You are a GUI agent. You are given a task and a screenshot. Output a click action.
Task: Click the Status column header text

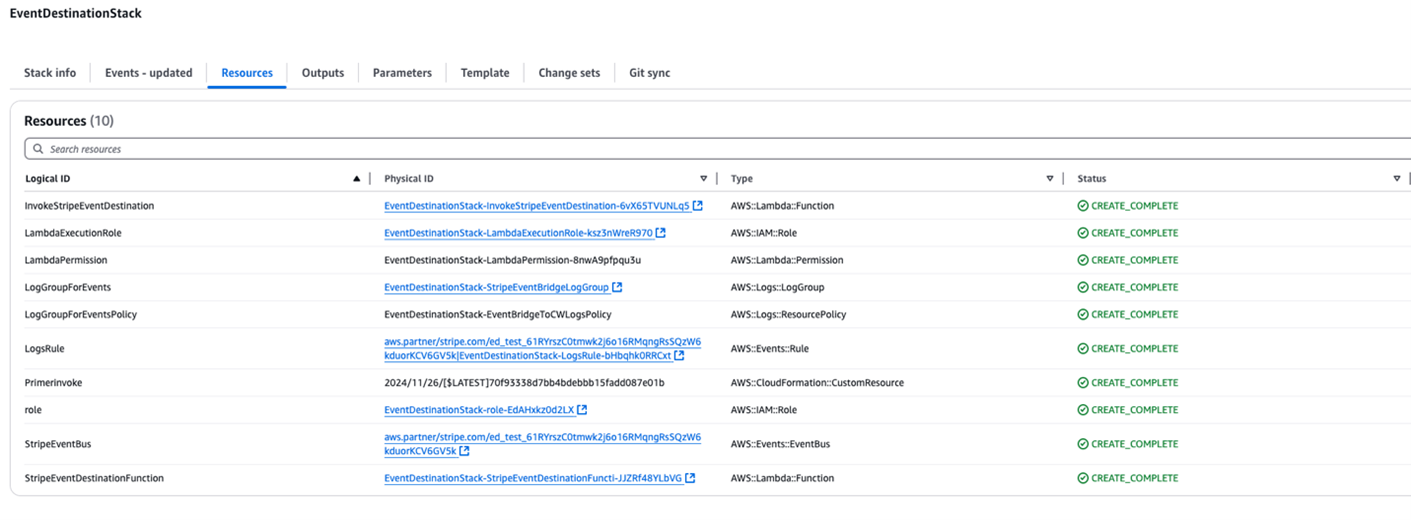[1092, 179]
